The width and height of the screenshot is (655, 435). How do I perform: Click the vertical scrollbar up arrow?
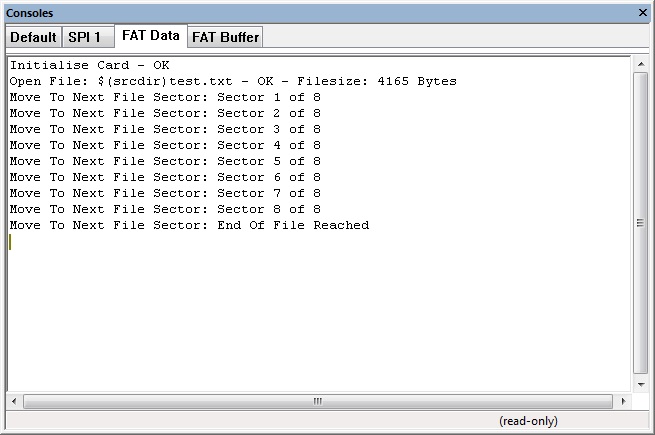[x=640, y=63]
